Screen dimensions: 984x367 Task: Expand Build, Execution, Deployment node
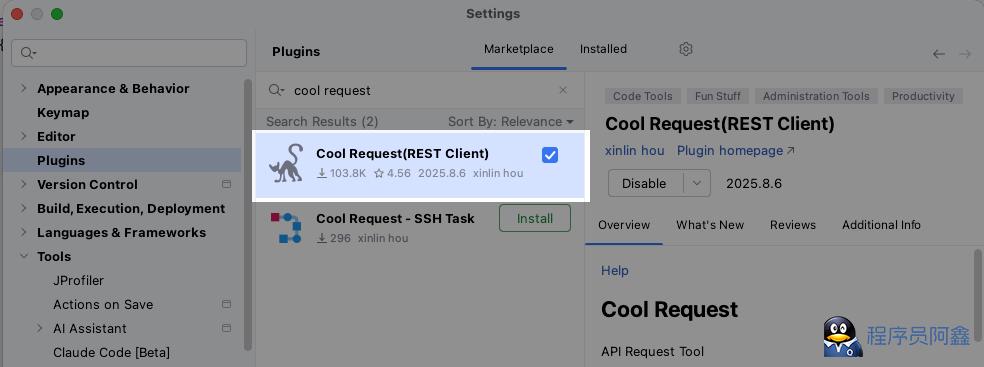pos(24,208)
